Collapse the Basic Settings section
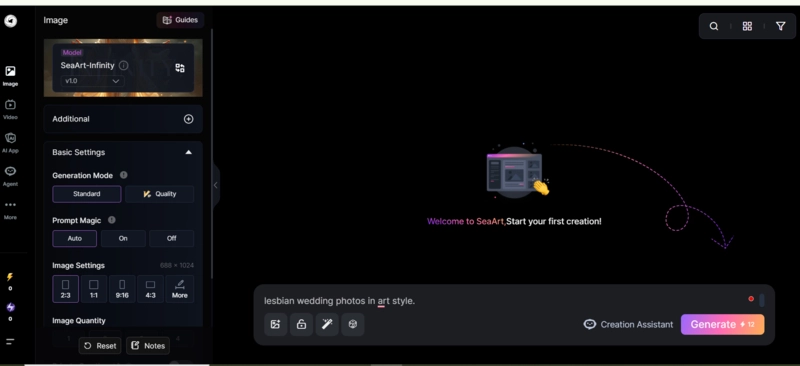Screen dimensions: 800x366 point(188,152)
